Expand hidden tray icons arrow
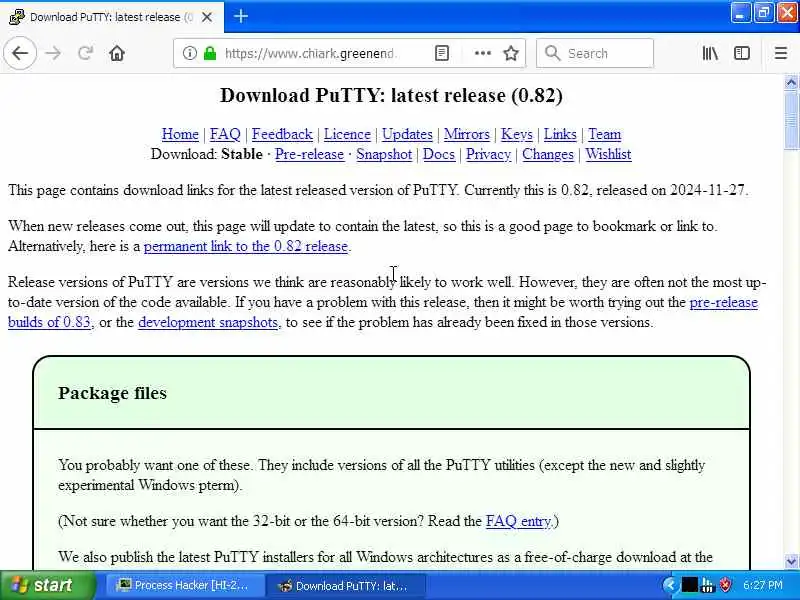Screen dimensions: 800x600 [x=670, y=585]
